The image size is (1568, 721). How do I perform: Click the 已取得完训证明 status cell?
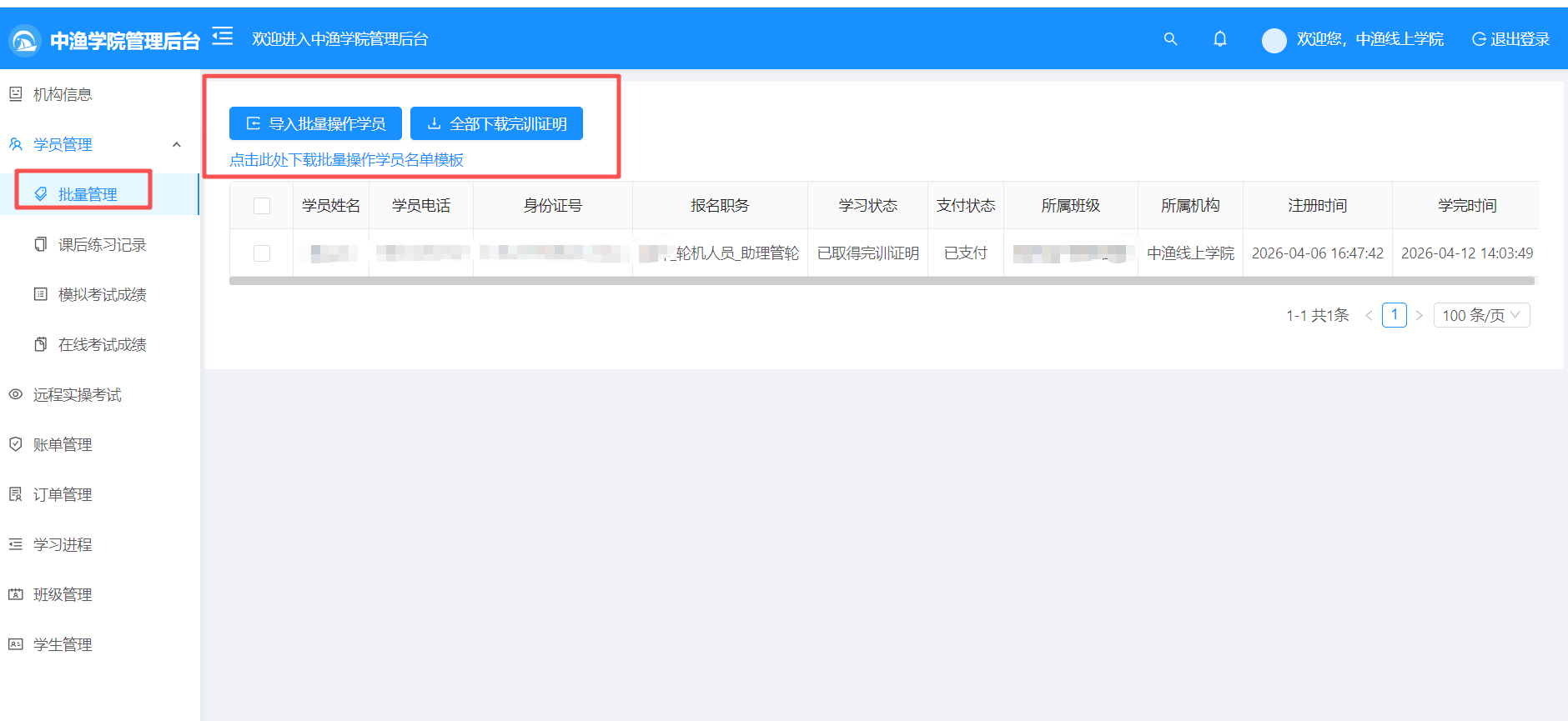[868, 253]
